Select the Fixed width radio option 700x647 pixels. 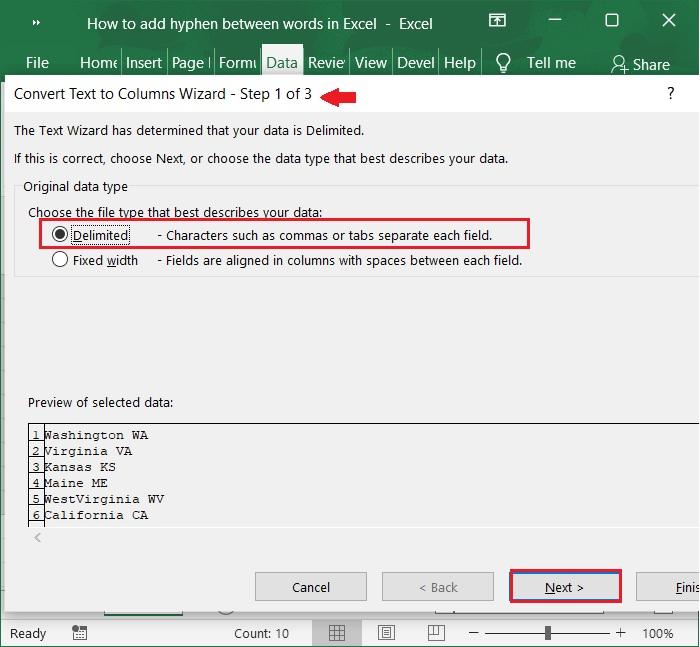[x=60, y=260]
